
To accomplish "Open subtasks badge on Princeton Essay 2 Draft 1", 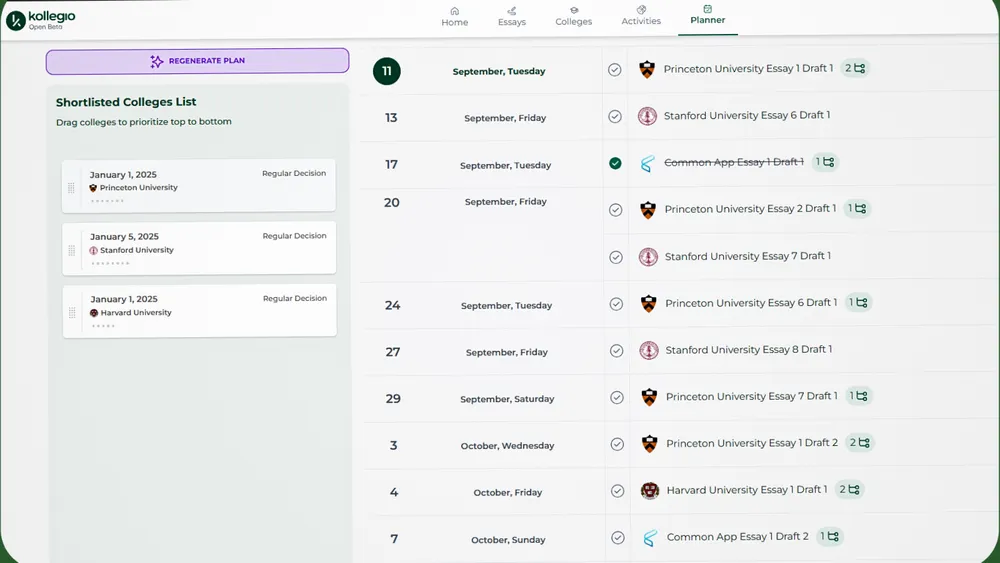I will click(857, 208).
